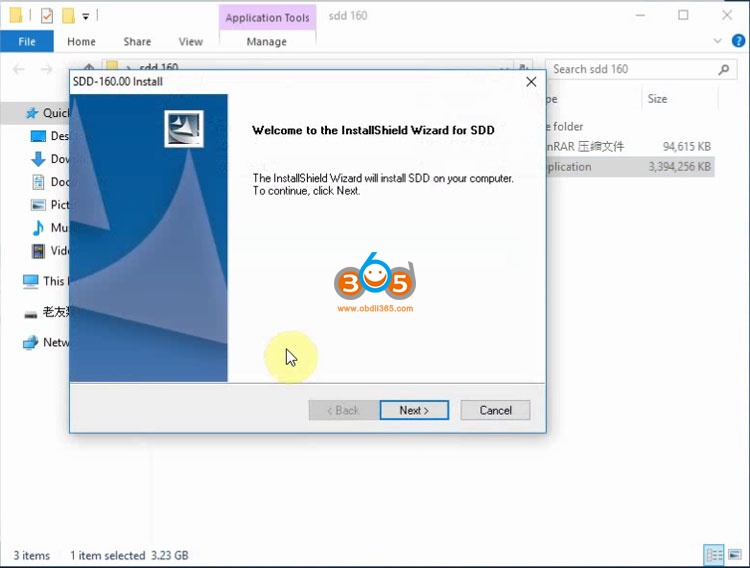Screen dimensions: 750x568
Task: Open Explorer help question mark icon
Action: click(738, 41)
